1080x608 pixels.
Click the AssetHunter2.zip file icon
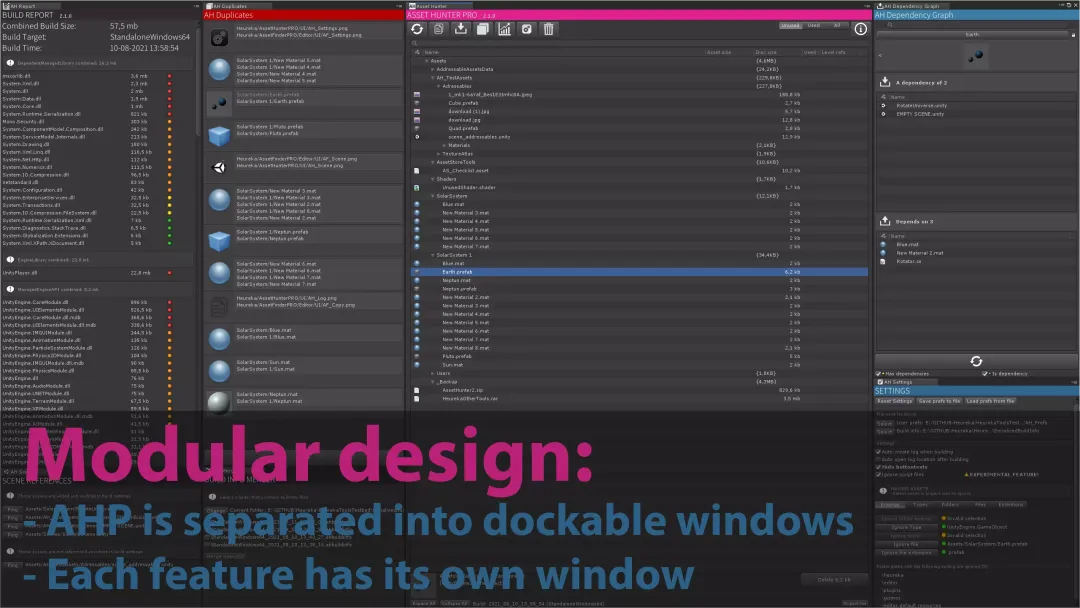pos(417,390)
